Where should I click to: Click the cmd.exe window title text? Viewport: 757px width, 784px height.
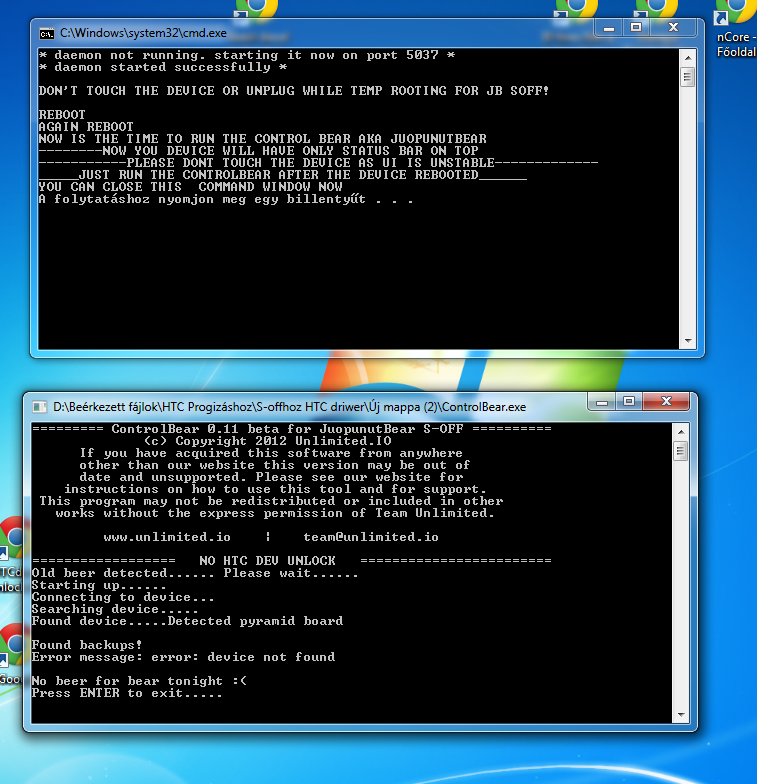(143, 34)
